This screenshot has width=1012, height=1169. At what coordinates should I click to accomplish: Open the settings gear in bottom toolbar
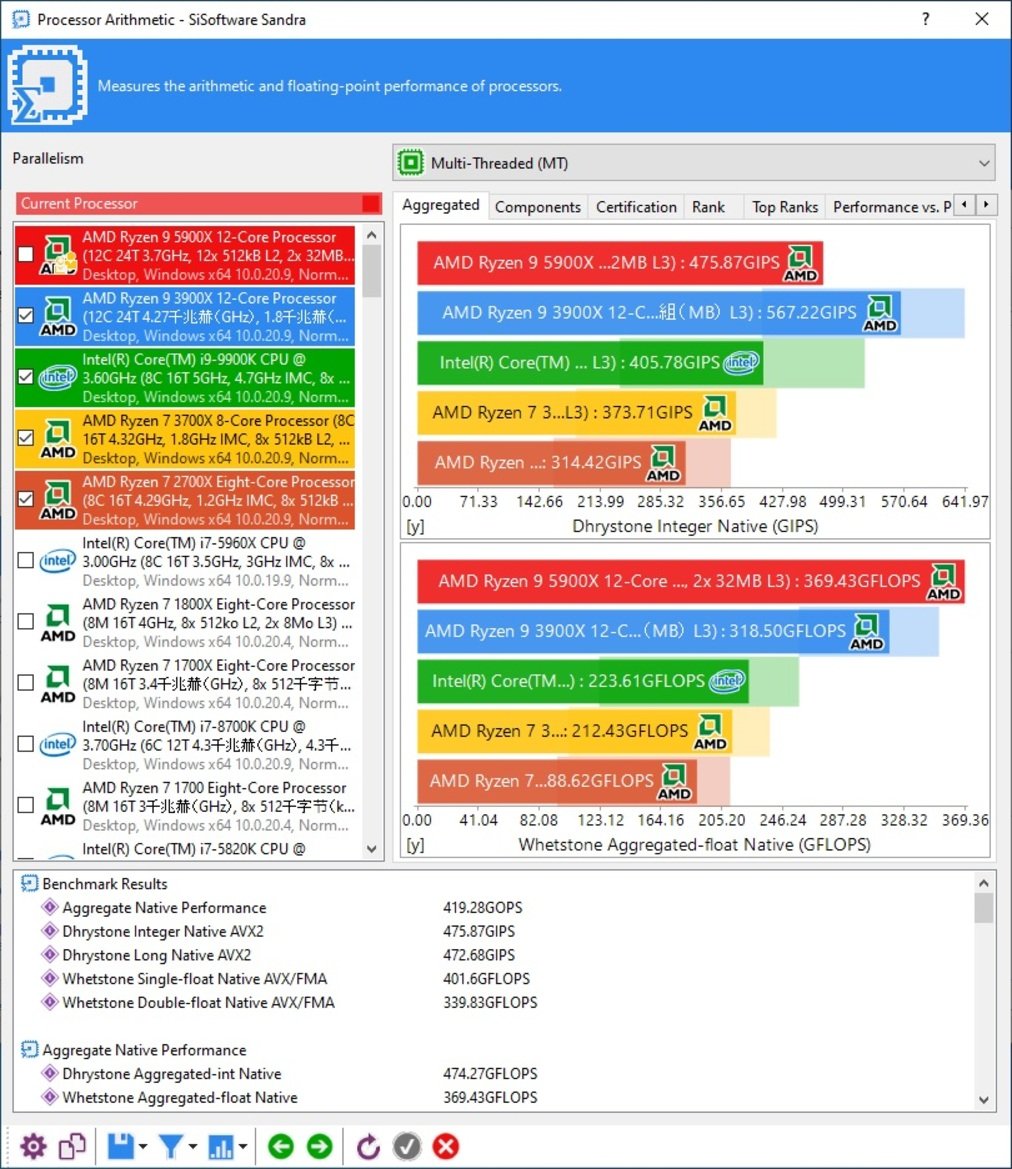click(x=33, y=1147)
